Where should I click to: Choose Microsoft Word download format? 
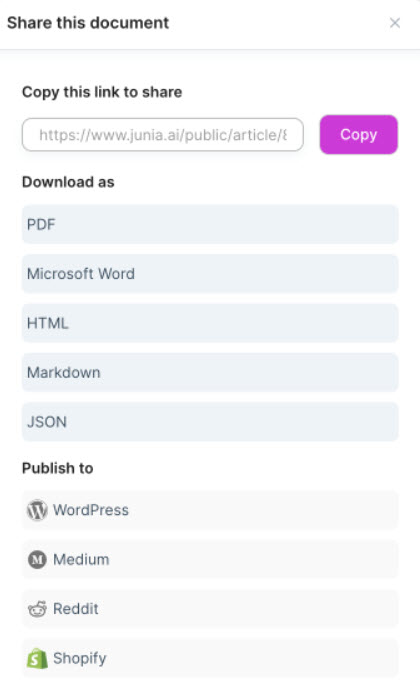coord(210,274)
